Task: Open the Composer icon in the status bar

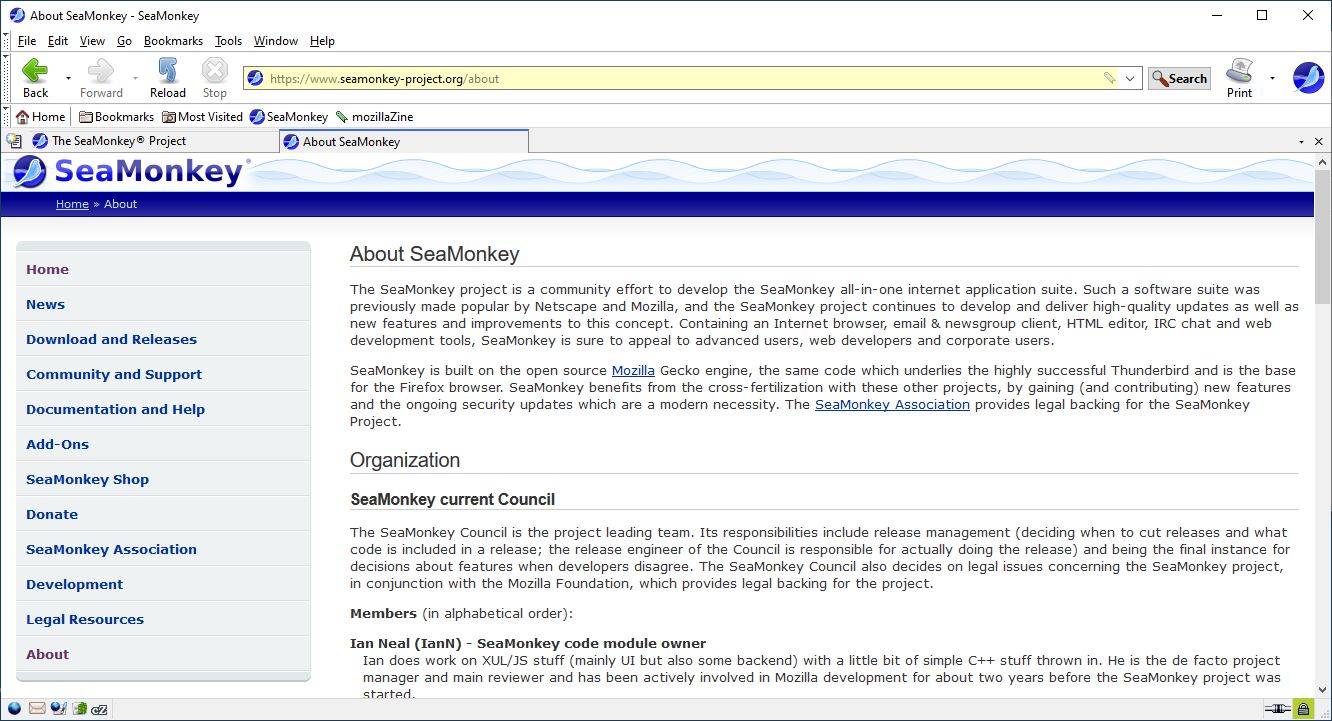Action: (58, 709)
